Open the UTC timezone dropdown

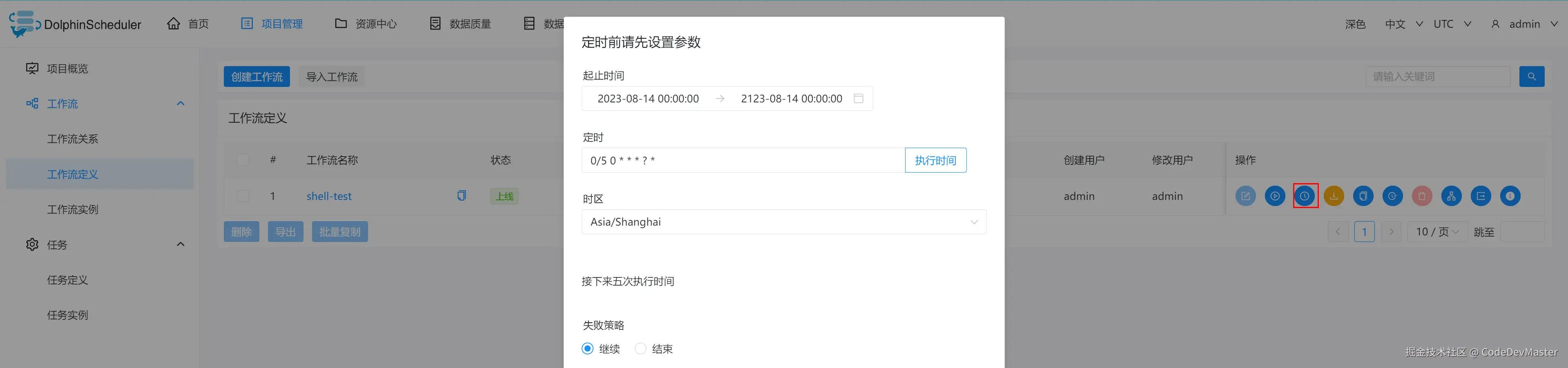point(1452,24)
